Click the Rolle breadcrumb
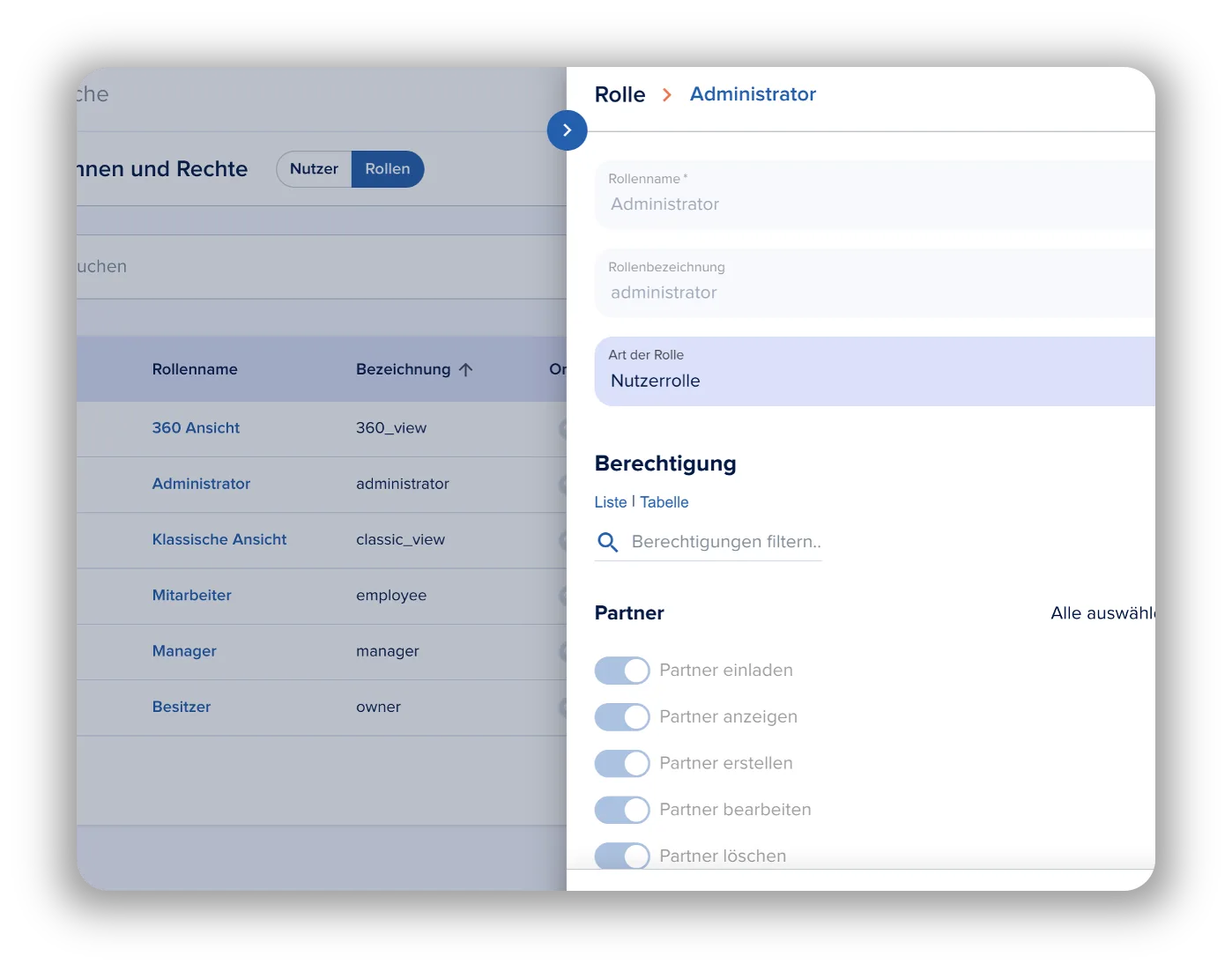This screenshot has width=1232, height=971. (x=620, y=95)
